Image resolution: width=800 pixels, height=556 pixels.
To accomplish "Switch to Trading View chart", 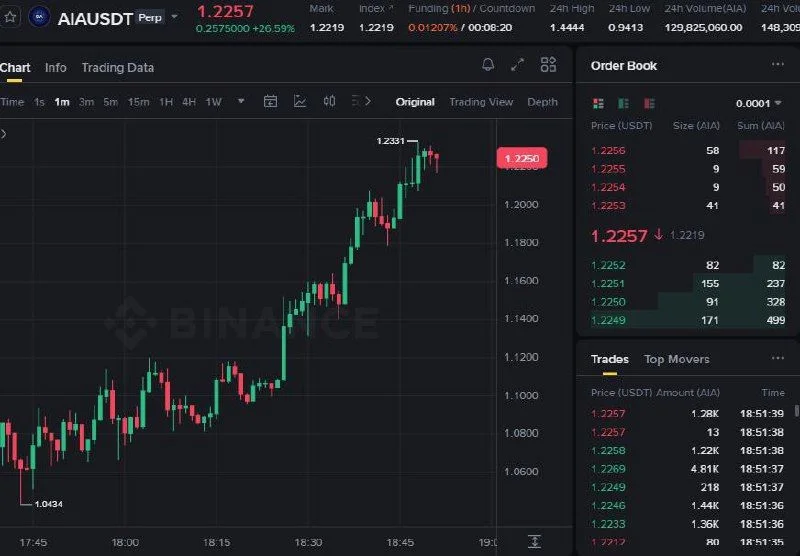I will point(481,102).
